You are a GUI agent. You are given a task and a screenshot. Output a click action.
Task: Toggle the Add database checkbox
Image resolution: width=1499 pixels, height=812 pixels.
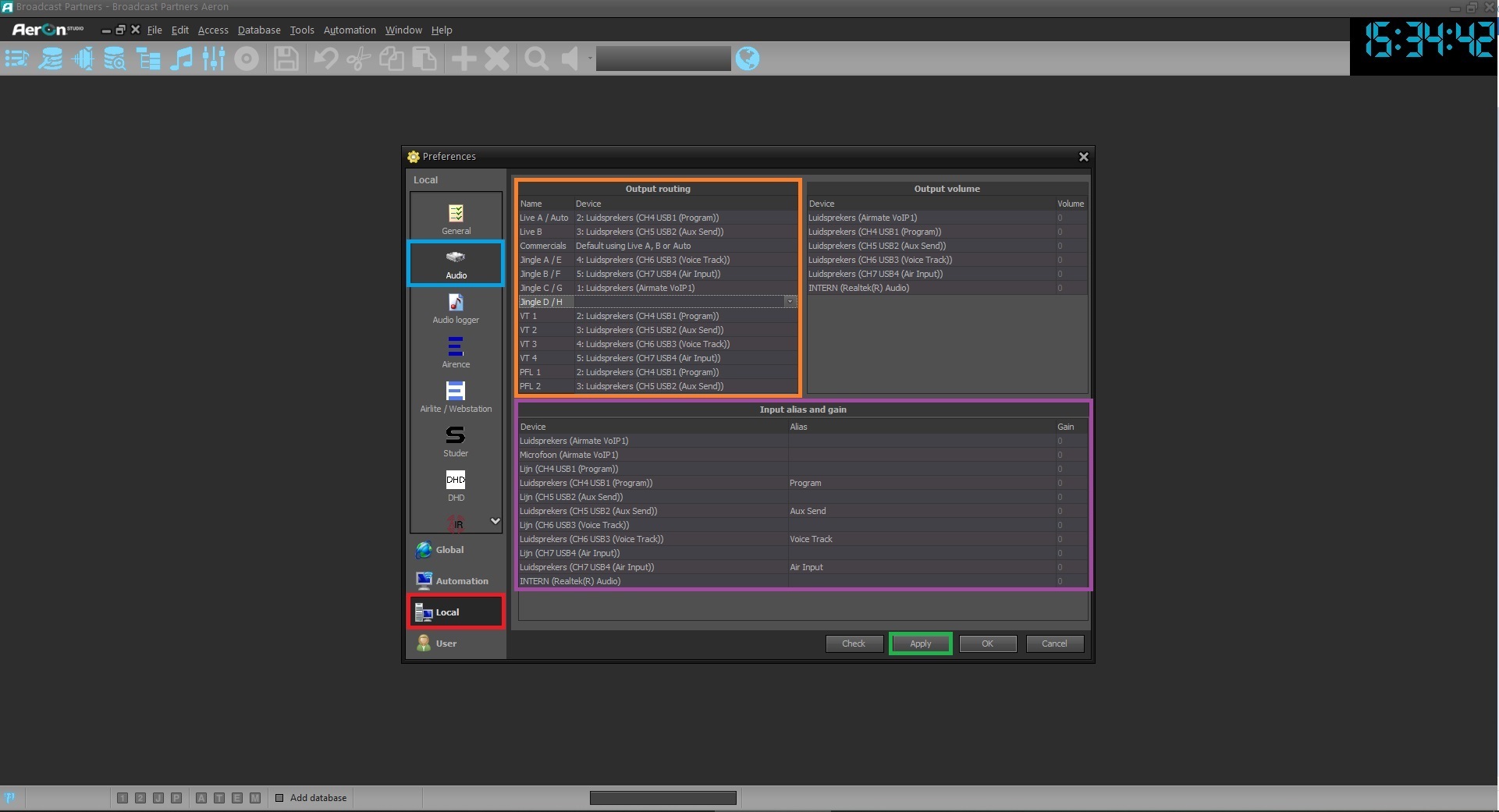click(x=279, y=798)
